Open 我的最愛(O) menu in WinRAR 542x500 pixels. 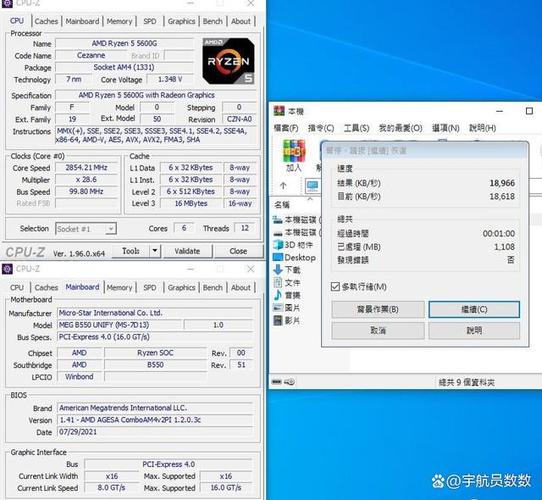401,128
